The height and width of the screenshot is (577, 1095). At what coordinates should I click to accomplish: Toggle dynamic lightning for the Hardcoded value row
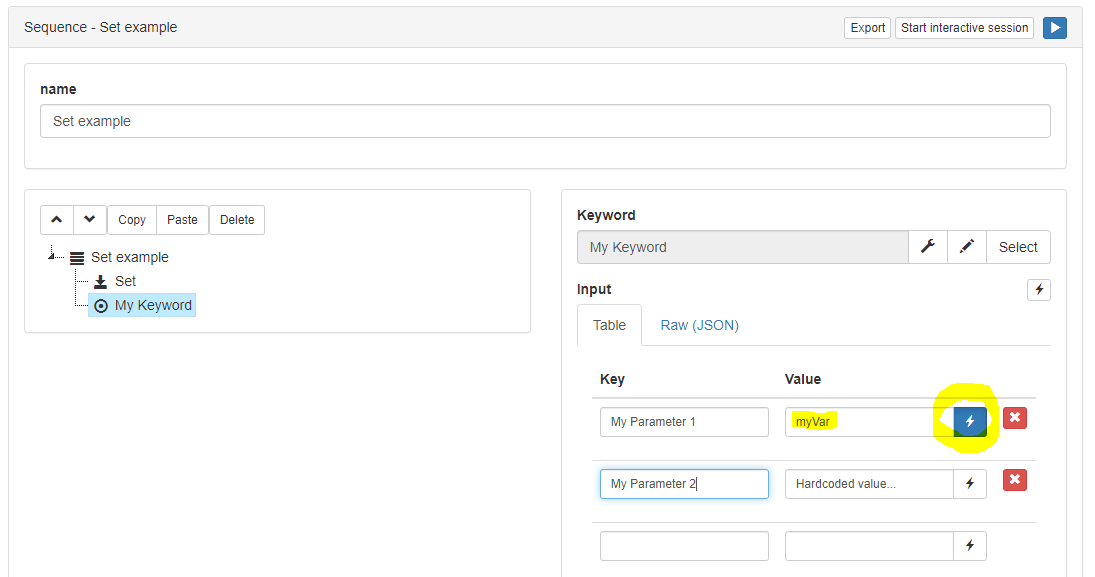970,483
